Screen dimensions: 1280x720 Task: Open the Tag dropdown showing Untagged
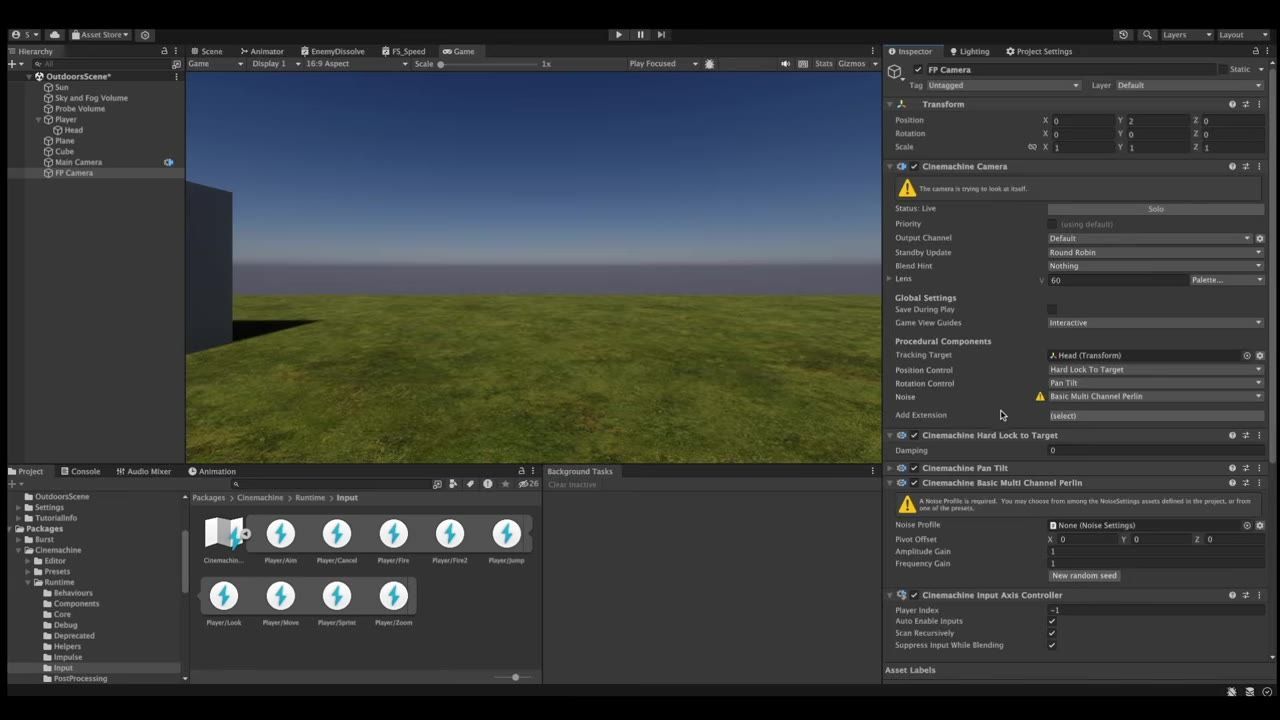pyautogui.click(x=1004, y=86)
